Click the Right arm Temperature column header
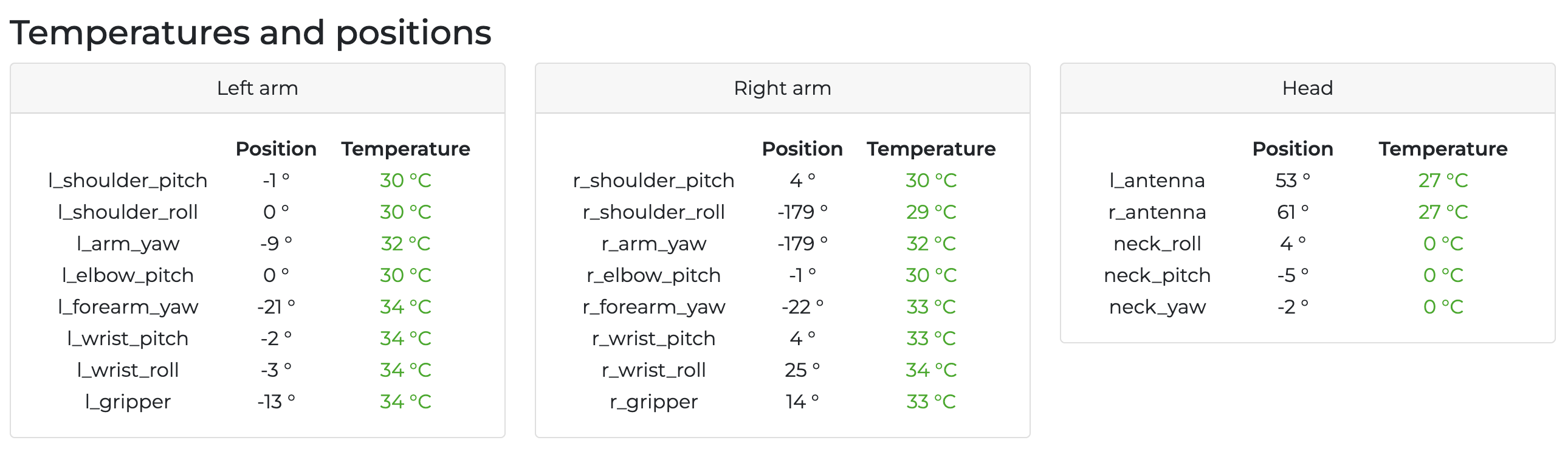Image resolution: width=1568 pixels, height=457 pixels. pyautogui.click(x=930, y=149)
